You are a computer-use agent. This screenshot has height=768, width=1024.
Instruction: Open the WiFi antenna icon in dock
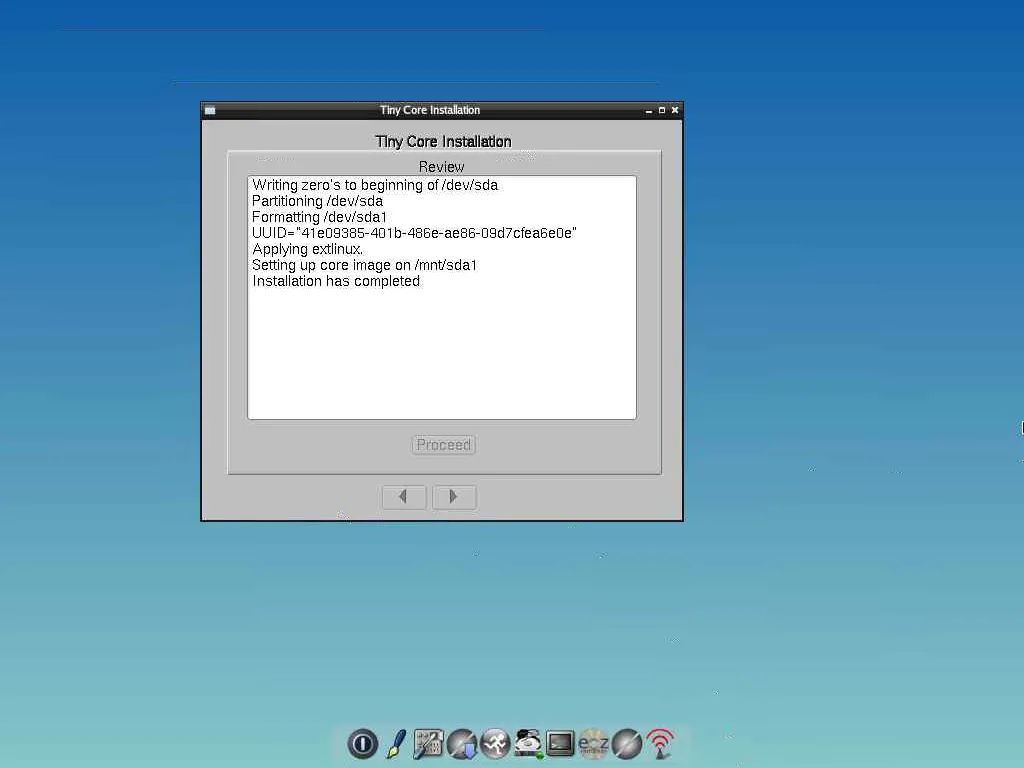point(660,743)
